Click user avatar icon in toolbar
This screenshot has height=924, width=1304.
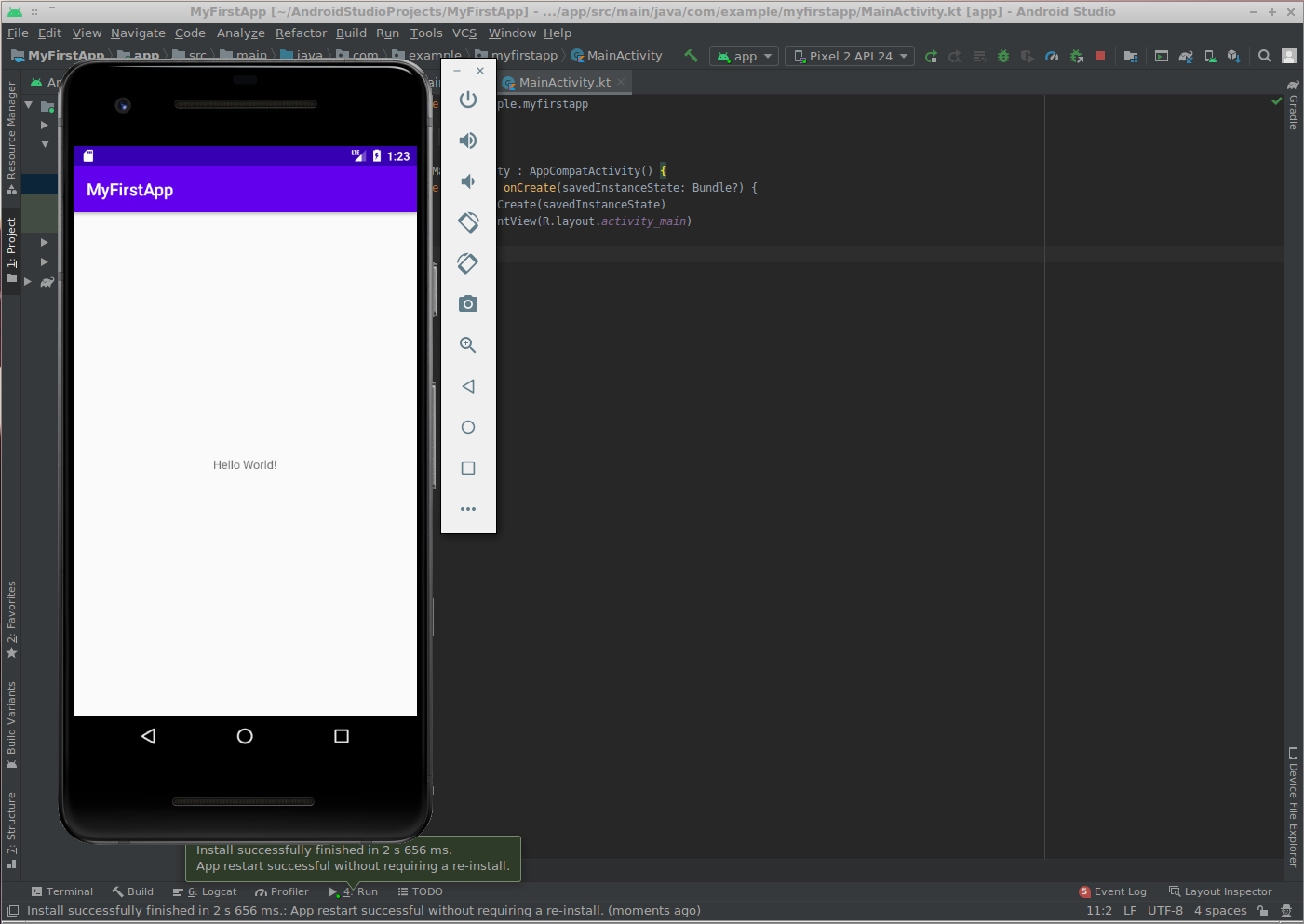(x=1289, y=56)
